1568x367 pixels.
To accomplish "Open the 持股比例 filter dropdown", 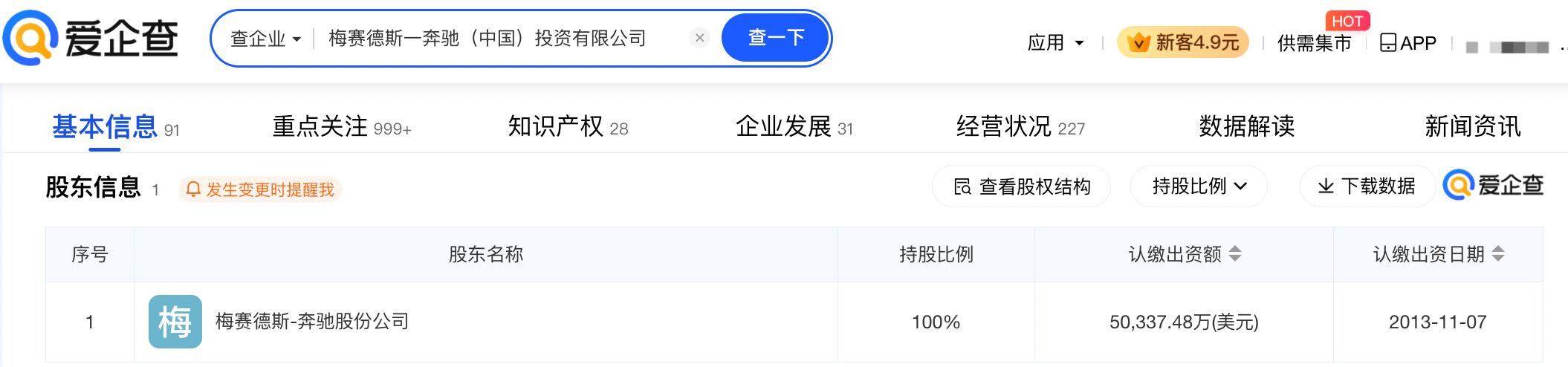I will [1199, 186].
